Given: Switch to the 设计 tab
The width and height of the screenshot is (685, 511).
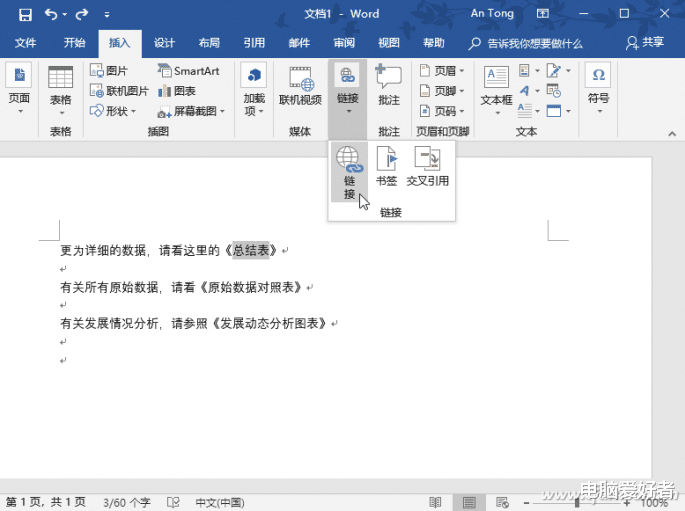Looking at the screenshot, I should coord(164,43).
